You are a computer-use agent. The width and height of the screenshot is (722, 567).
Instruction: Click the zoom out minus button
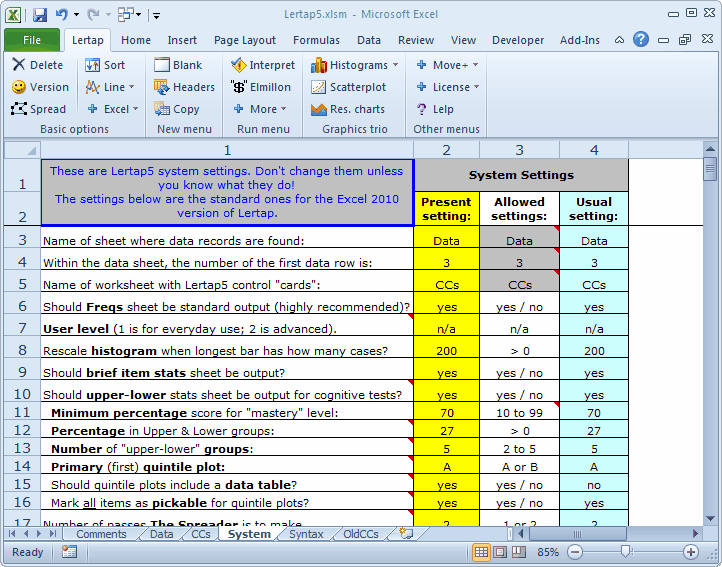(x=575, y=551)
